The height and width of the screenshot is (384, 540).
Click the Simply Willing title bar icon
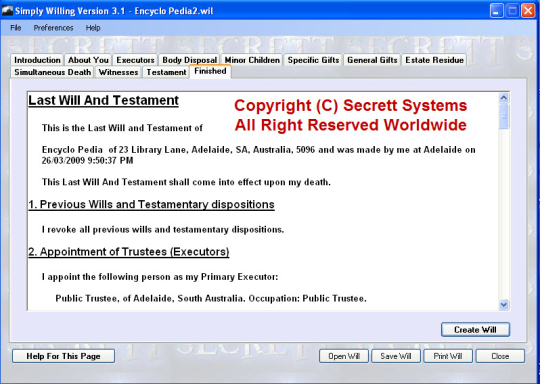(x=7, y=11)
